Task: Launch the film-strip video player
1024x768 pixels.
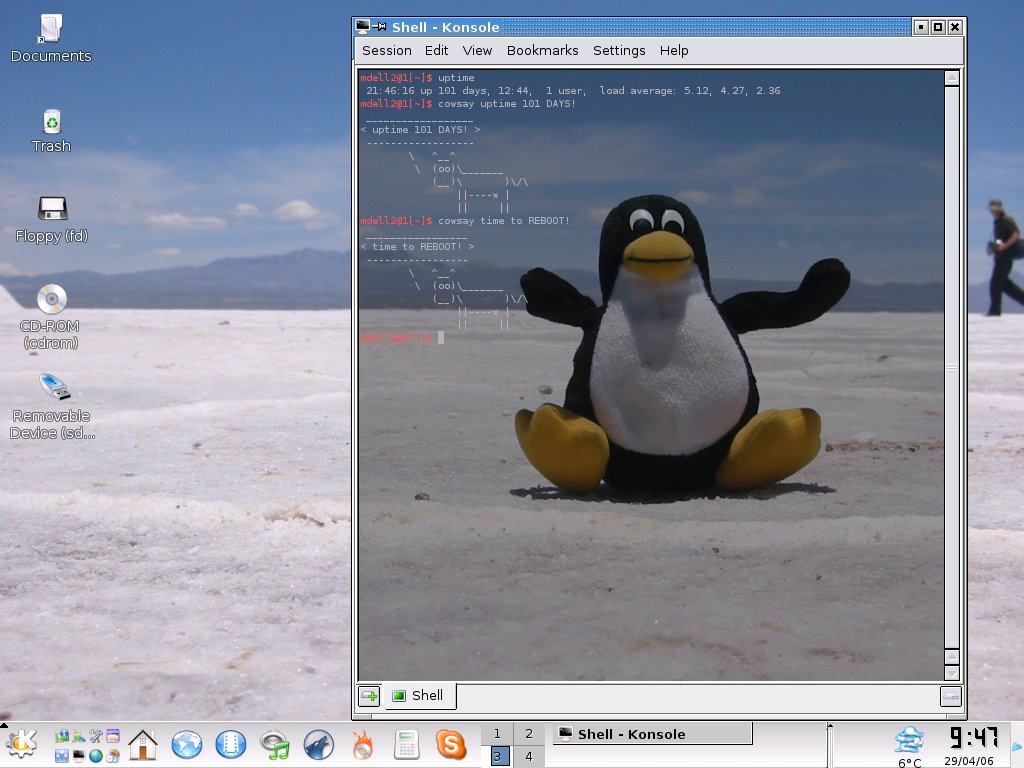Action: pyautogui.click(x=231, y=744)
